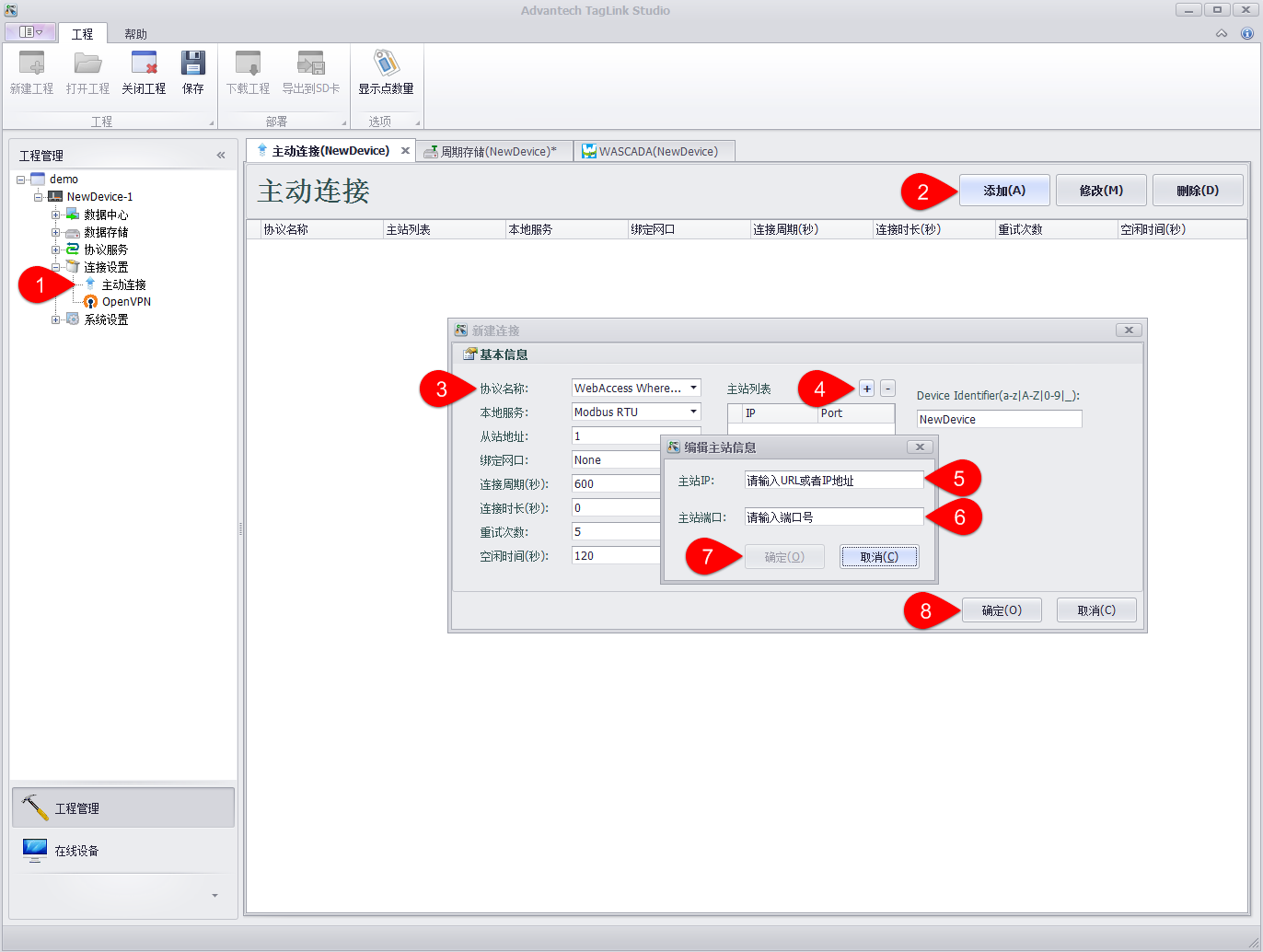Click the blue info help icon

pyautogui.click(x=1247, y=33)
